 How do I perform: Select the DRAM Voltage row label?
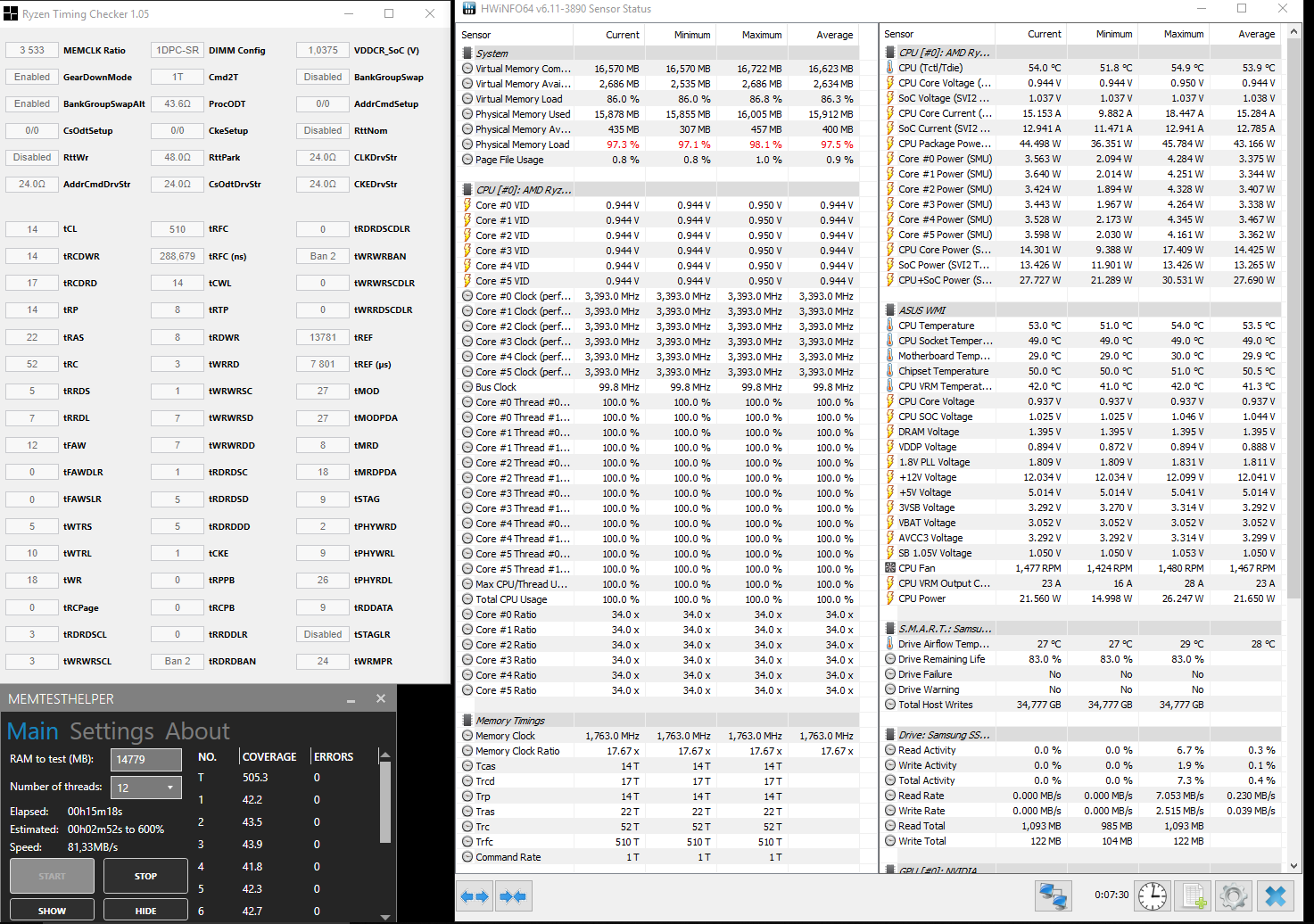(929, 432)
